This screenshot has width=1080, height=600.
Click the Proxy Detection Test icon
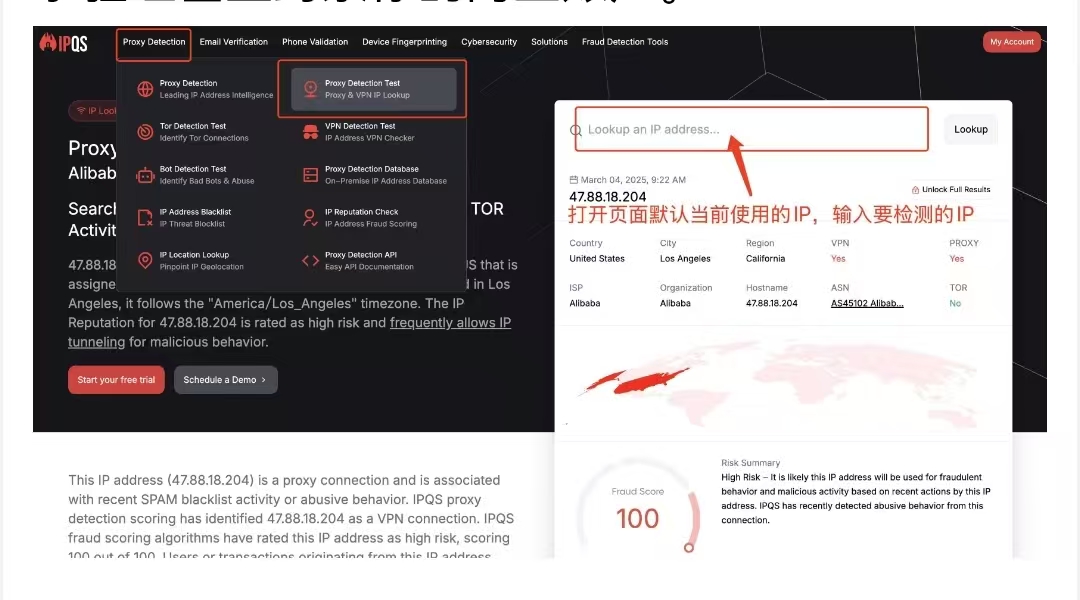click(310, 89)
